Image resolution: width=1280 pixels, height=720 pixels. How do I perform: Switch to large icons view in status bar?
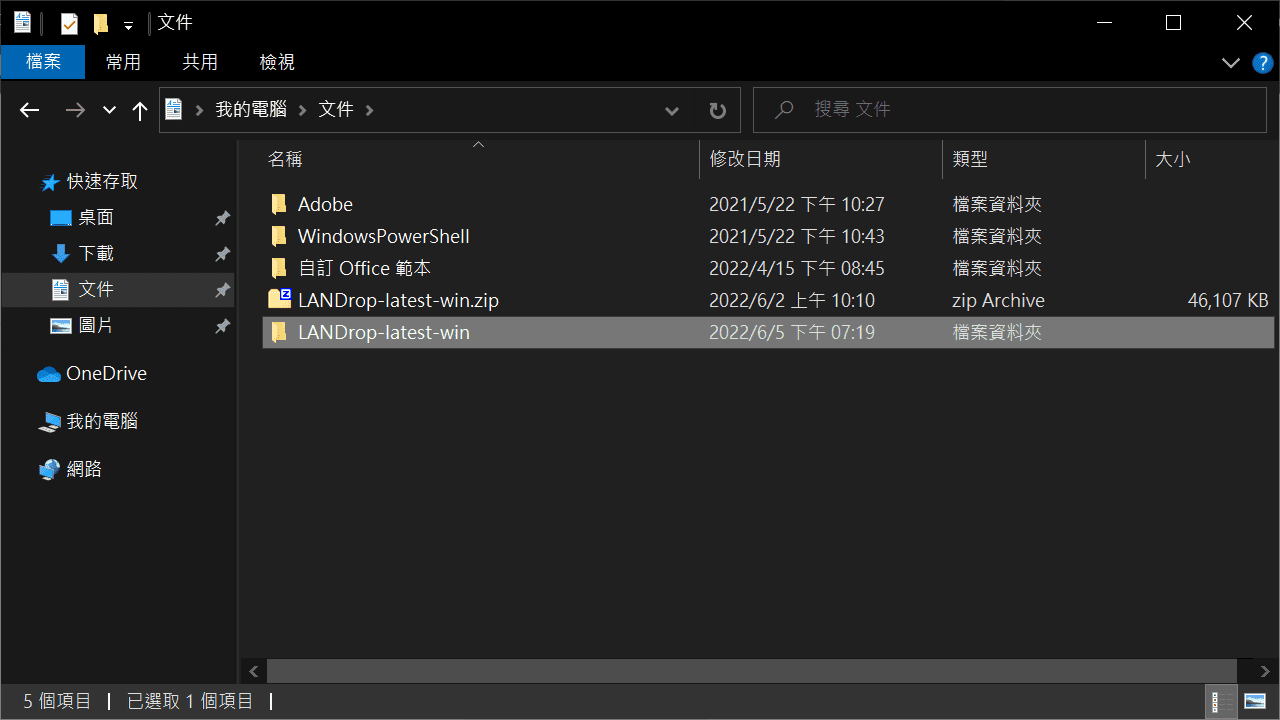1254,700
